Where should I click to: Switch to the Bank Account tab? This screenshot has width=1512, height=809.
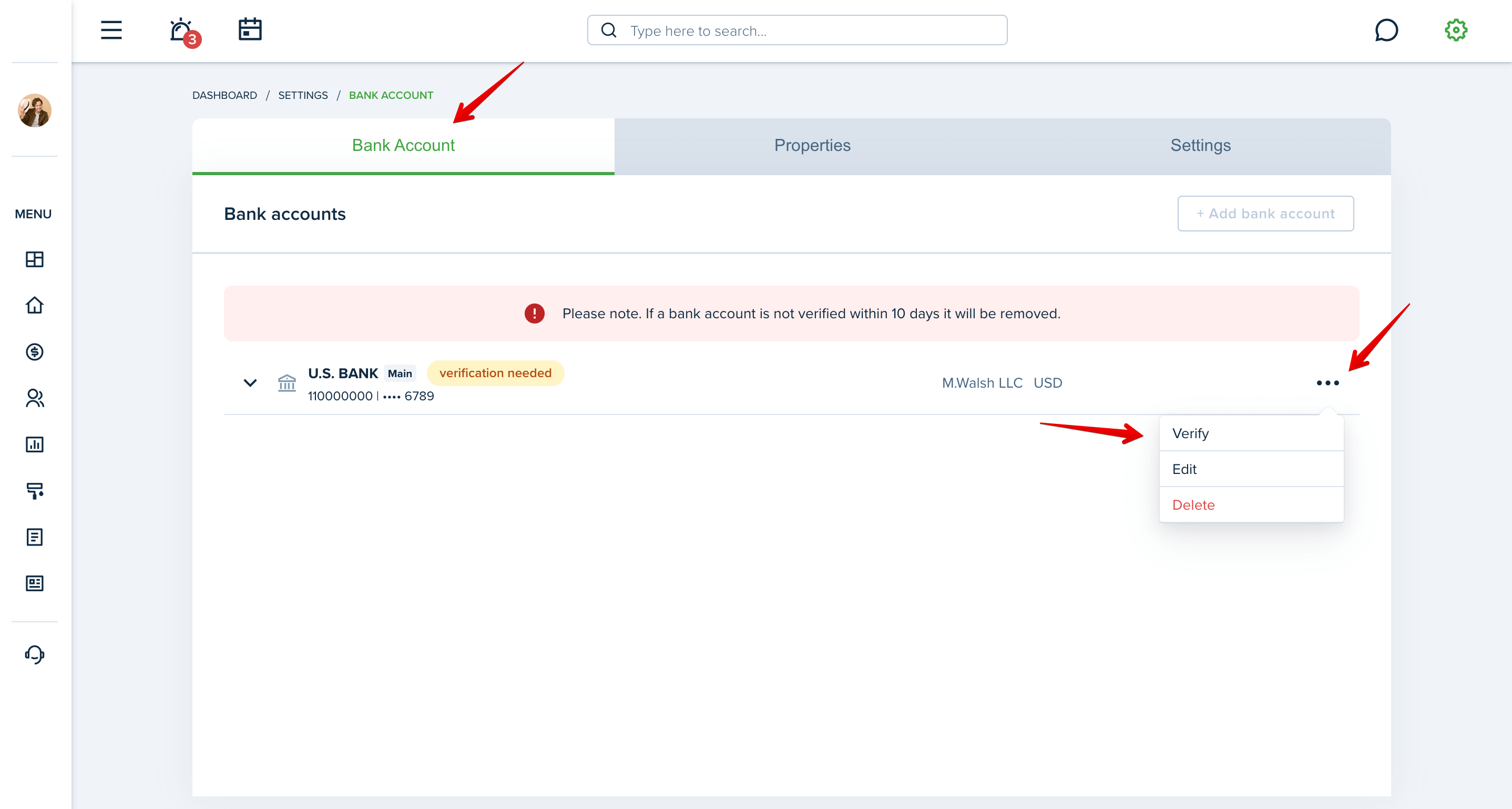[x=403, y=146]
